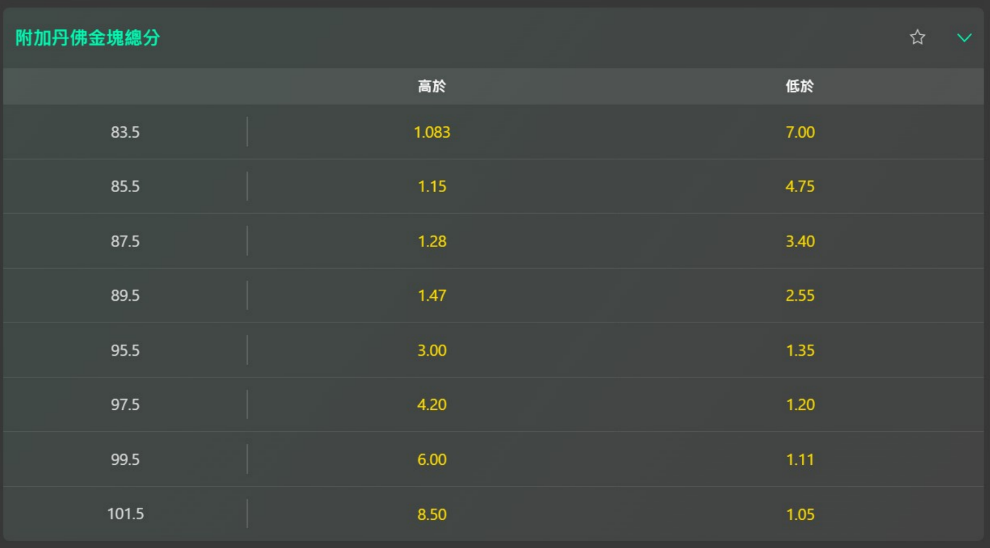Screen dimensions: 990x548
Task: Bet over 89.5 at 1.47
Action: click(432, 296)
